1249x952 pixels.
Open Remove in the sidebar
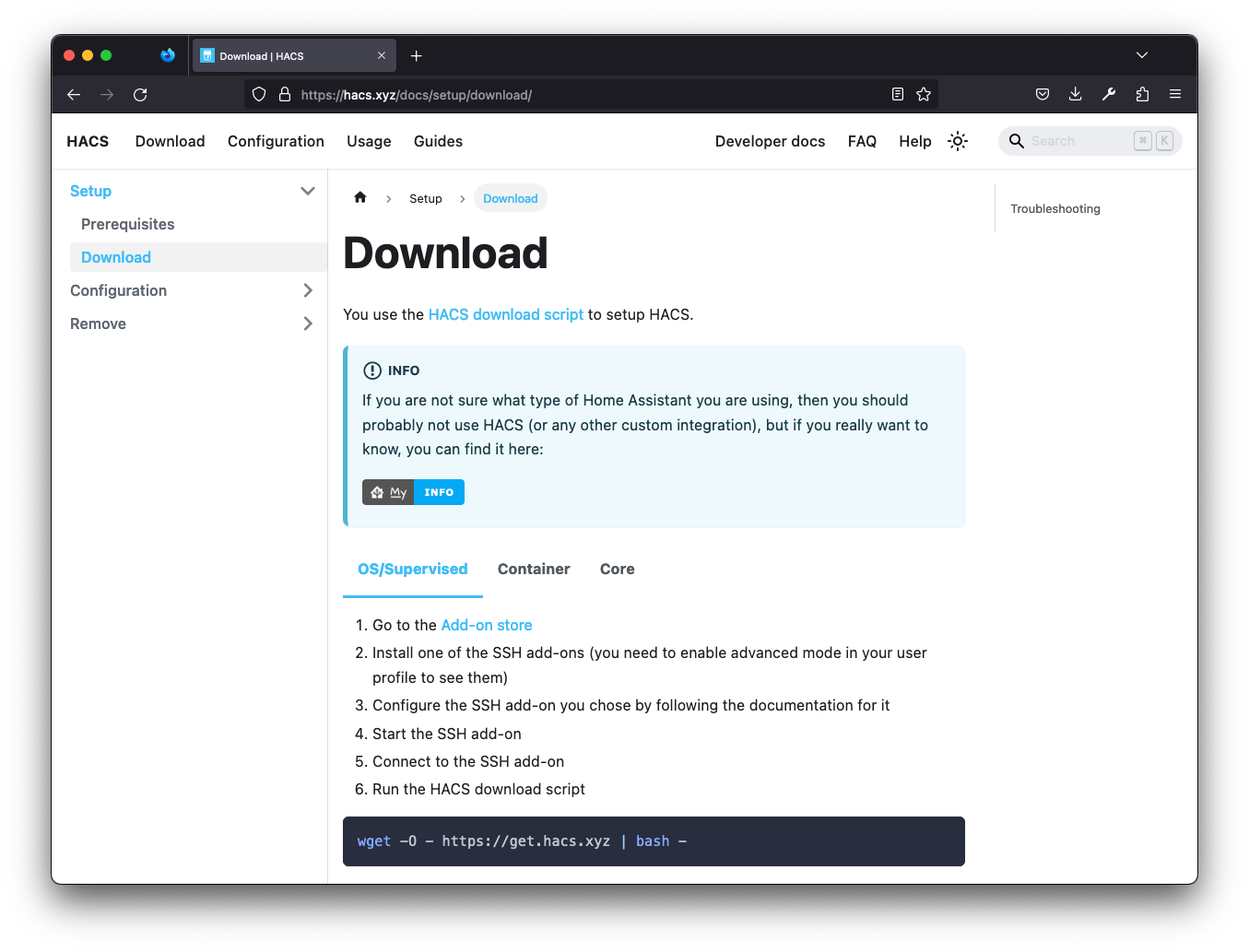coord(98,323)
